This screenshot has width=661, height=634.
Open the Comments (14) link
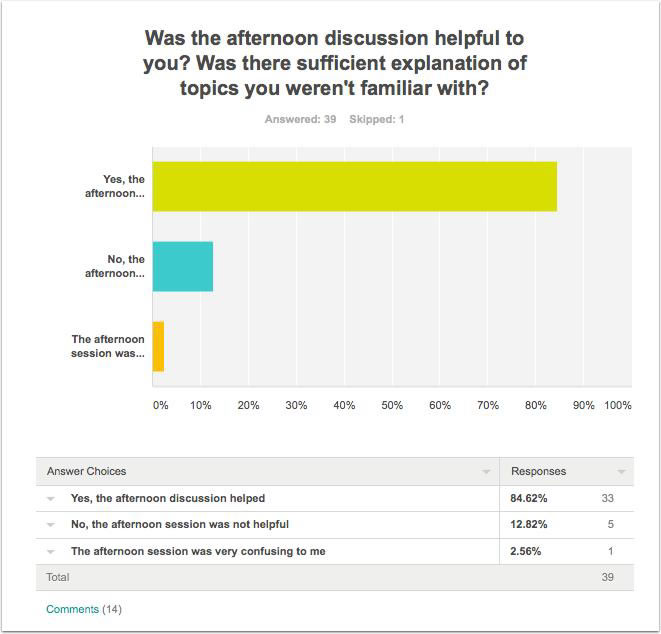(83, 609)
